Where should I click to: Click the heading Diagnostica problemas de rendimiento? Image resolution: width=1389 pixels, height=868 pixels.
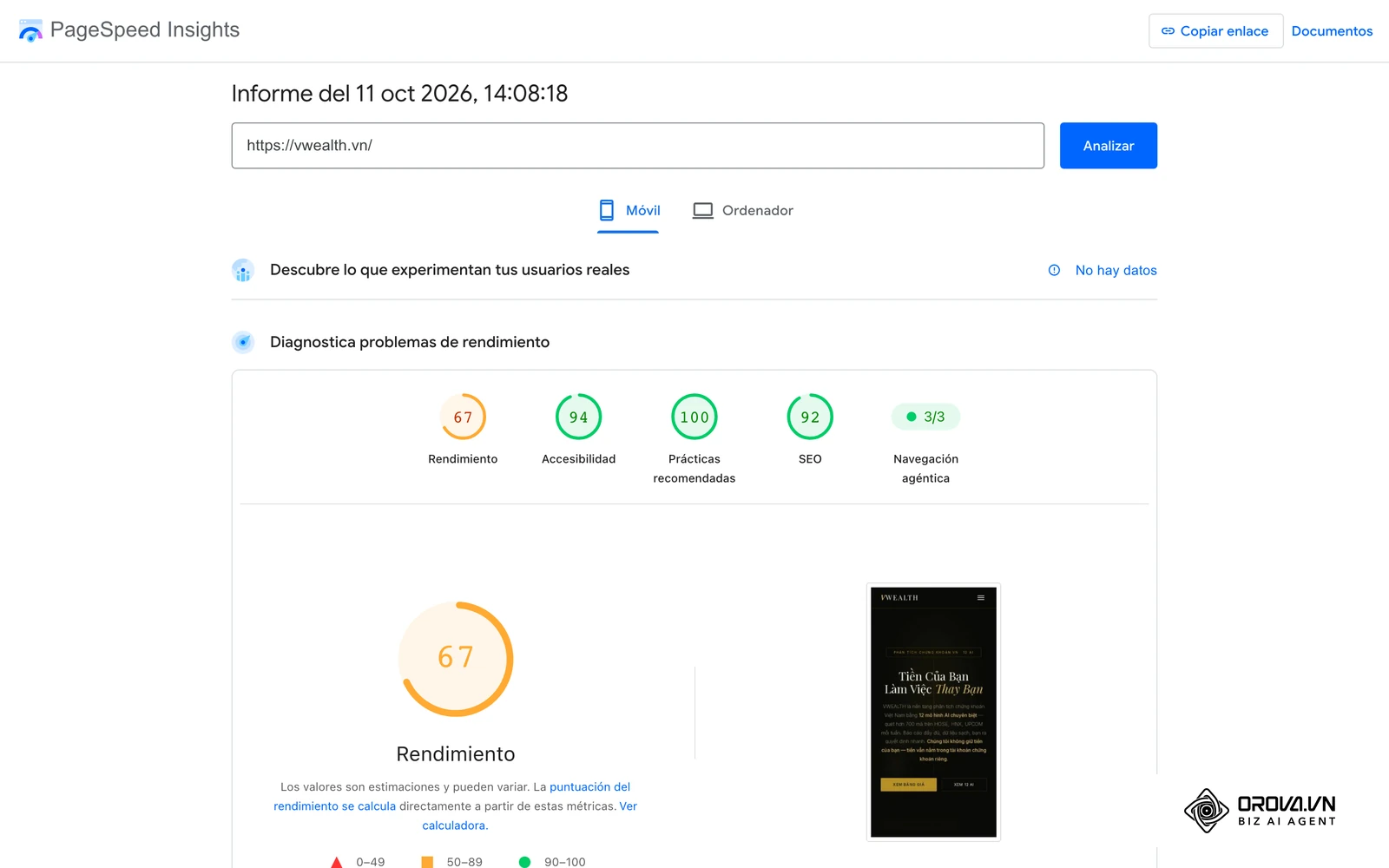[x=410, y=342]
